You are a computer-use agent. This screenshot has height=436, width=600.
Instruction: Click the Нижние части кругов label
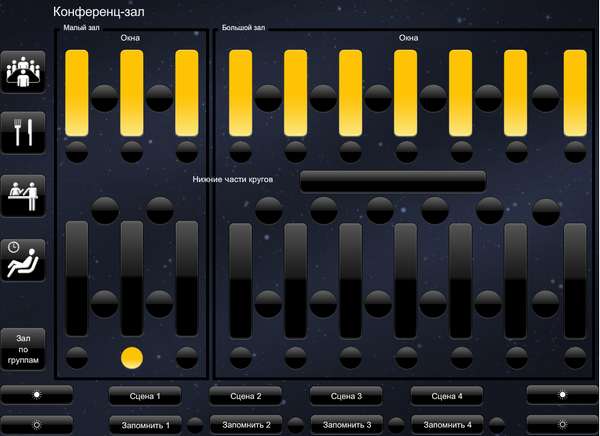click(x=233, y=180)
